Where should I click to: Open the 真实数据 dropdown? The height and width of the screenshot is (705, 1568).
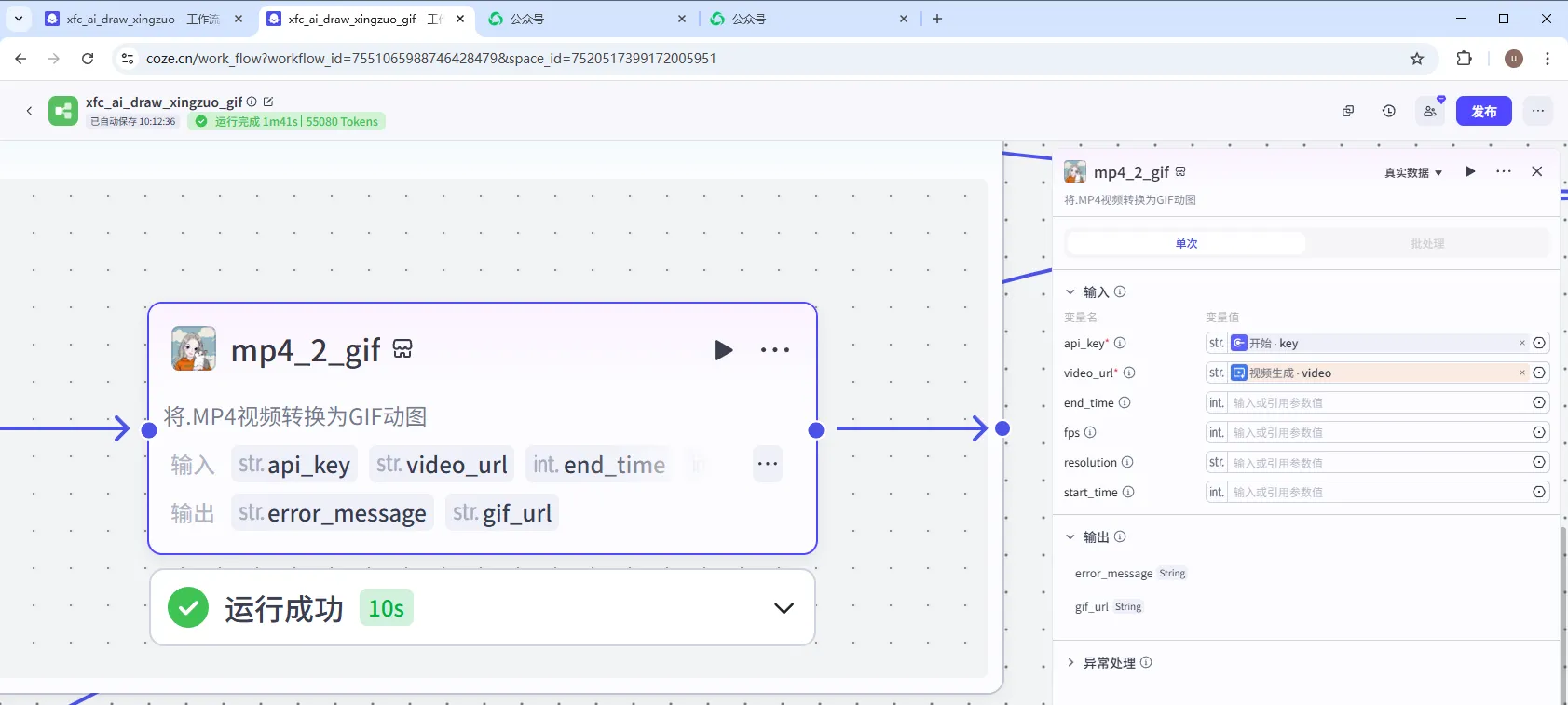coord(1412,172)
